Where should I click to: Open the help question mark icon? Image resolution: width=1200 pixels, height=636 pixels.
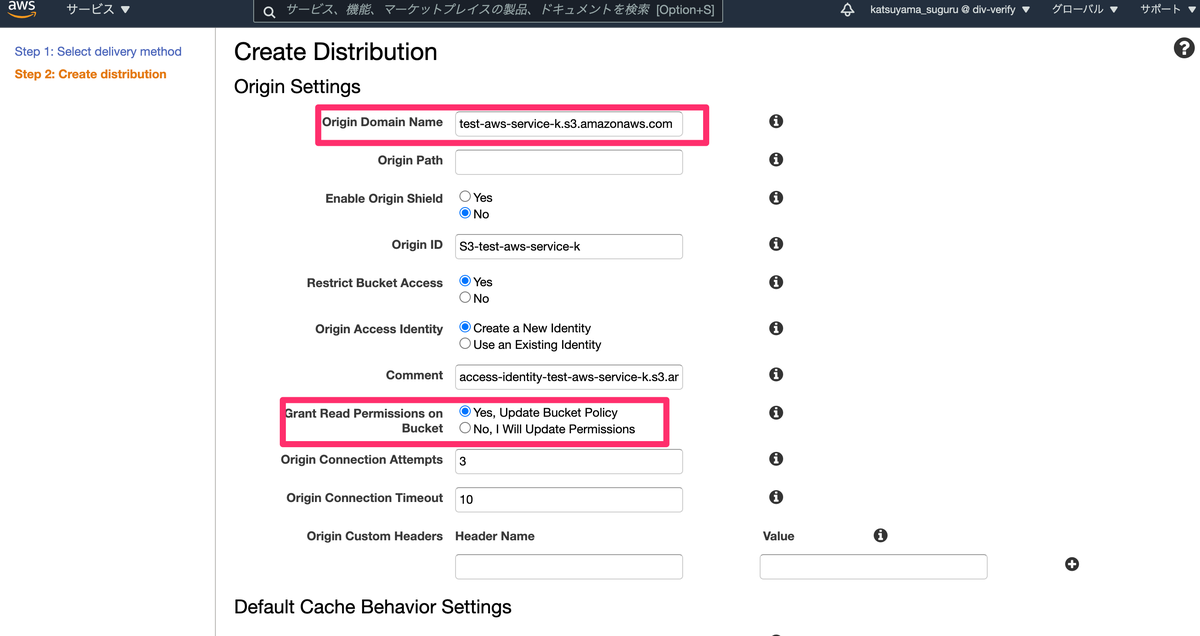click(x=1183, y=49)
